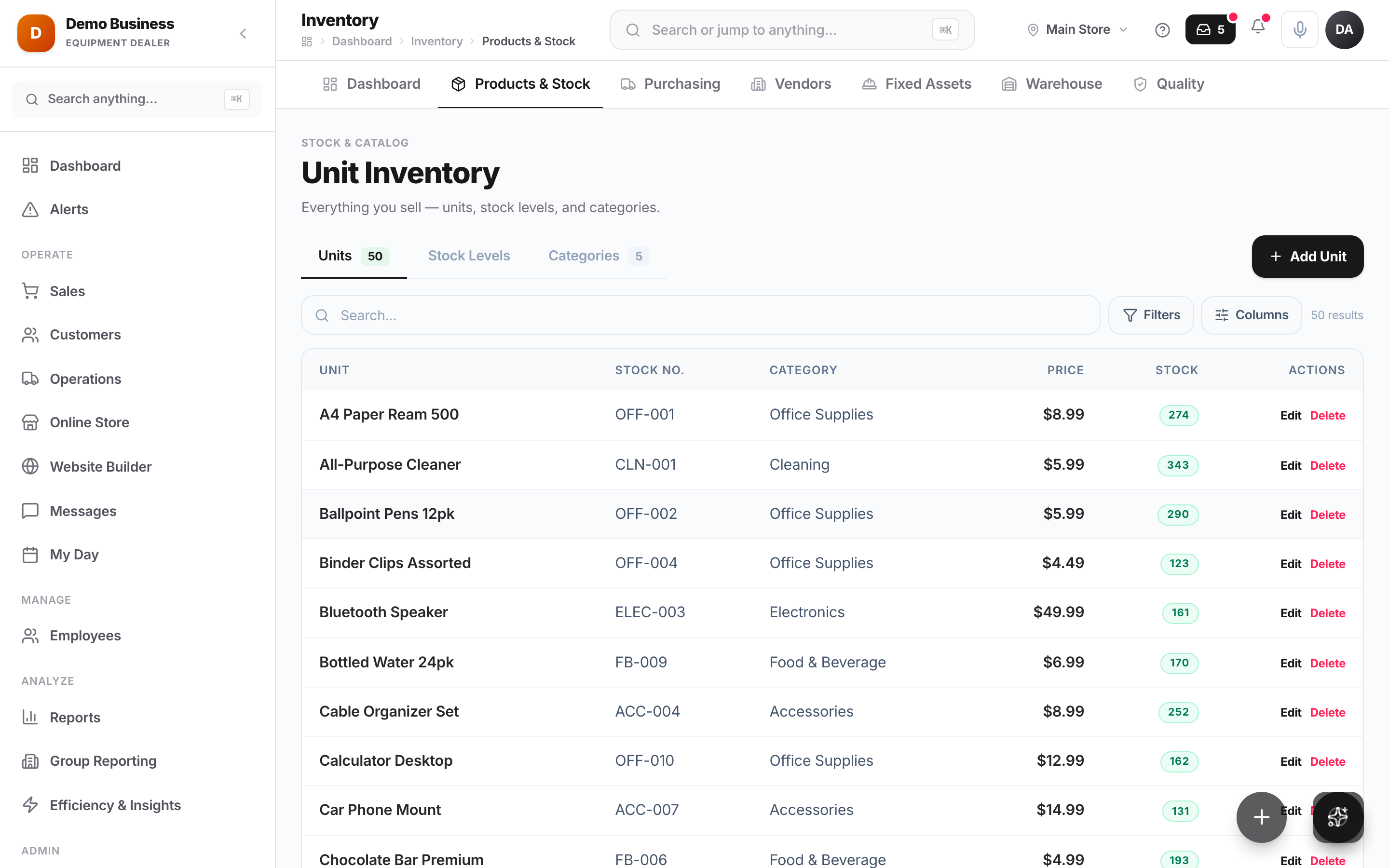Click the Chocolate Bar Premium unit name
The height and width of the screenshot is (868, 1389).
point(401,859)
